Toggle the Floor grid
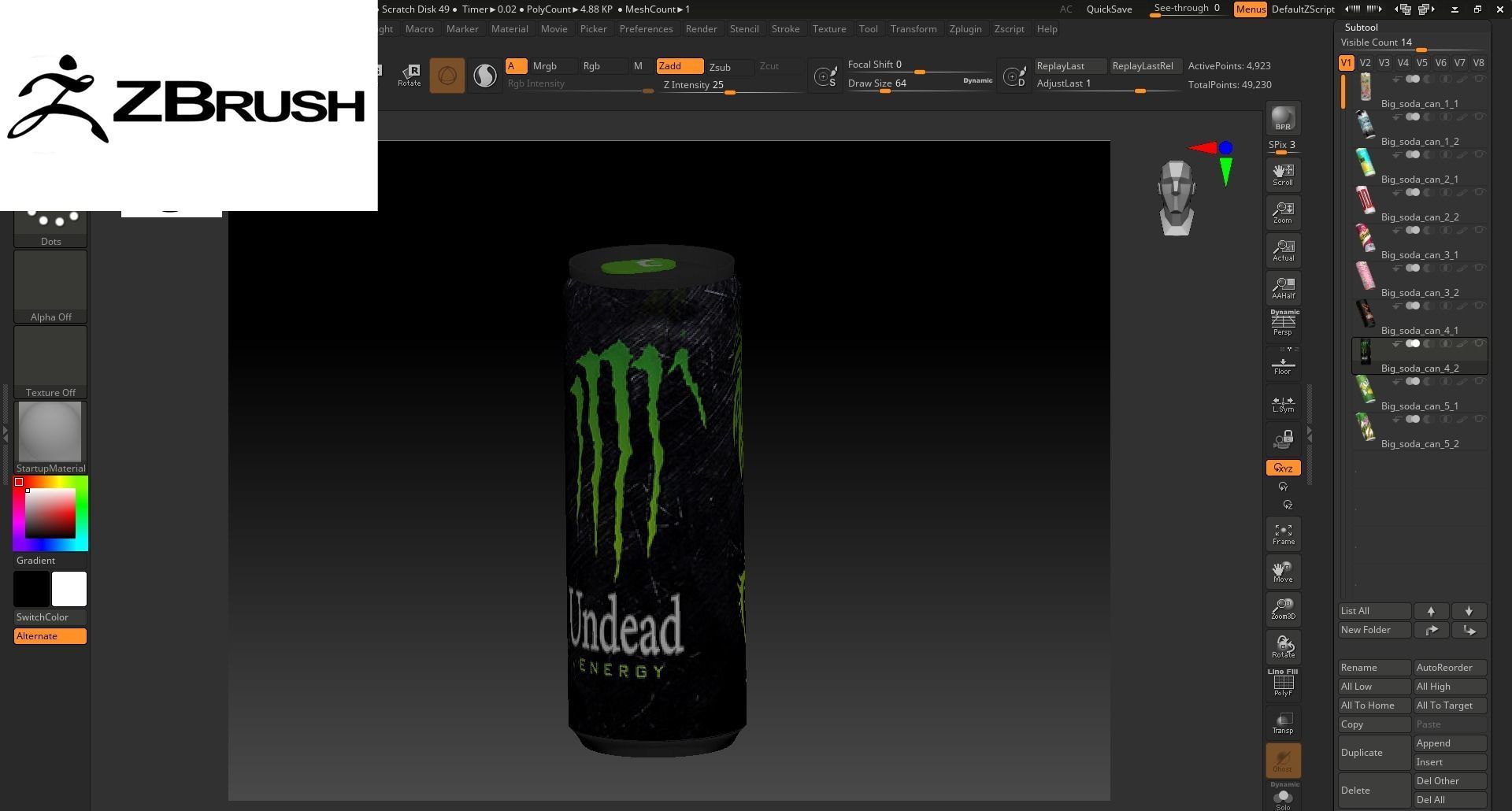Viewport: 1512px width, 811px height. 1283,365
